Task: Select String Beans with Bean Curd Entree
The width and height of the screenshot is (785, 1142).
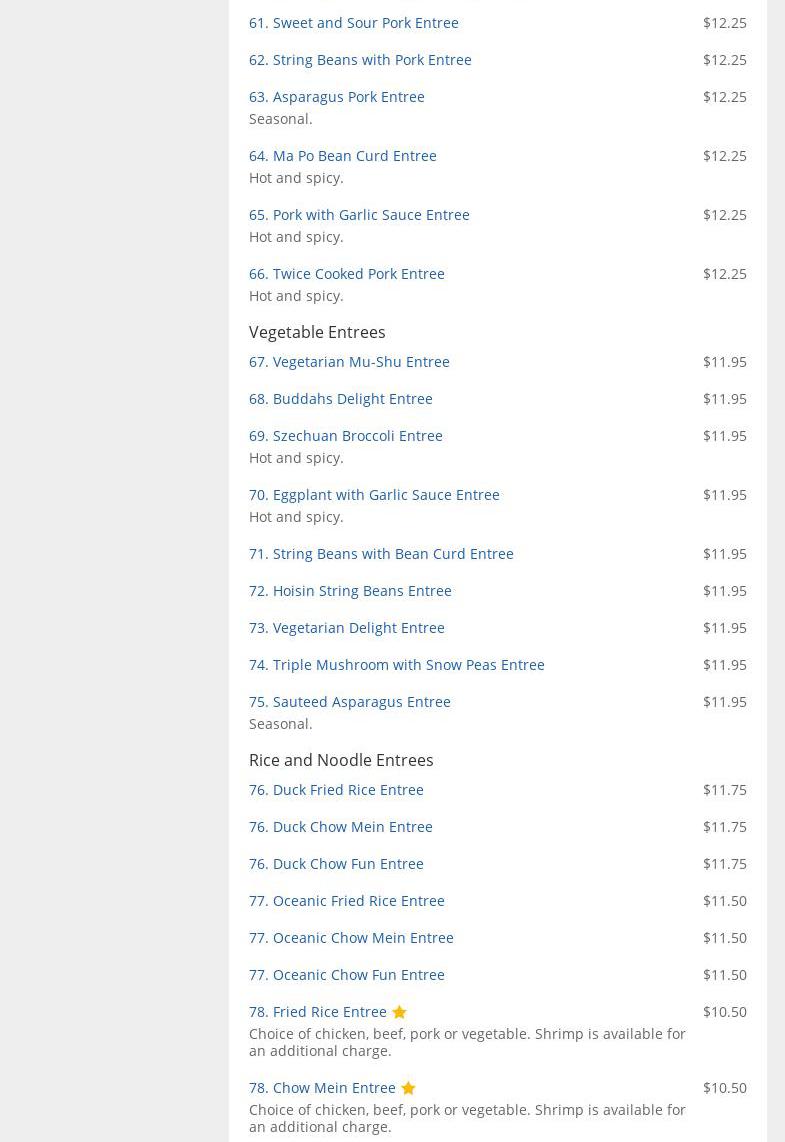Action: [x=381, y=553]
